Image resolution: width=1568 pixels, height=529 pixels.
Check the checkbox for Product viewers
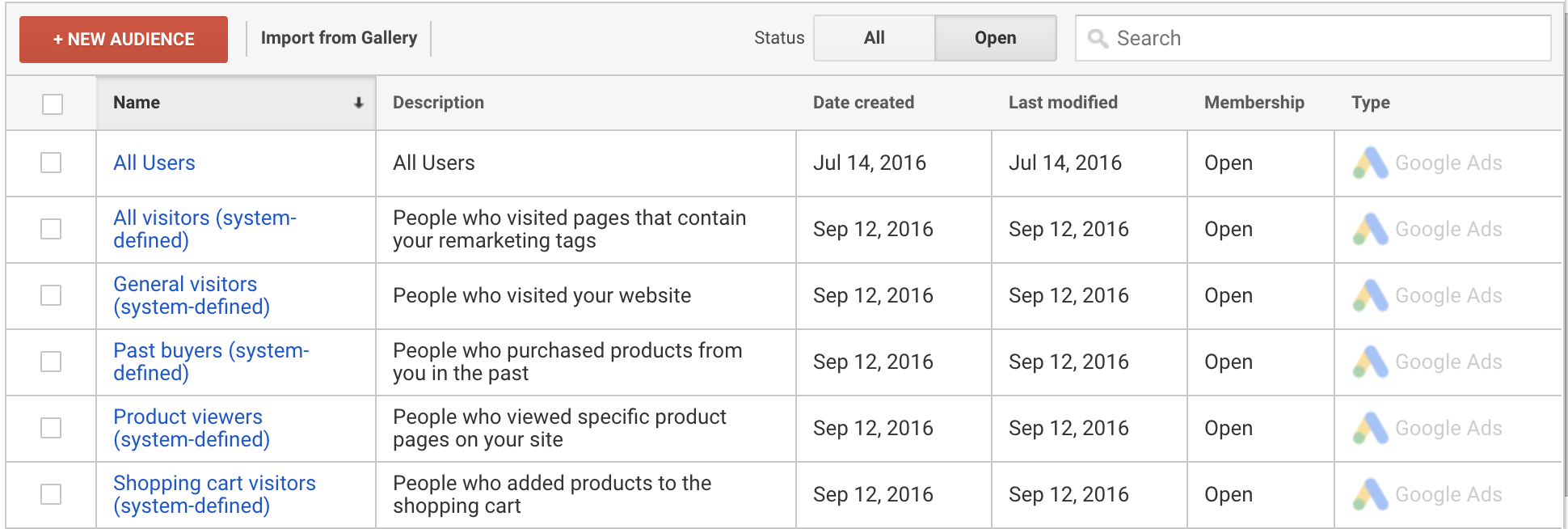51,428
